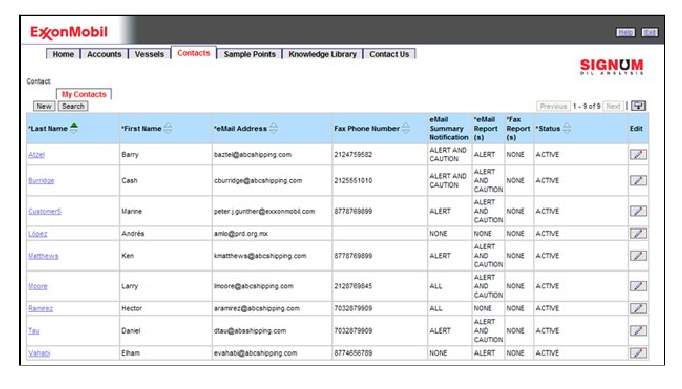Open the Burridge contact link
The width and height of the screenshot is (682, 389).
tap(41, 180)
